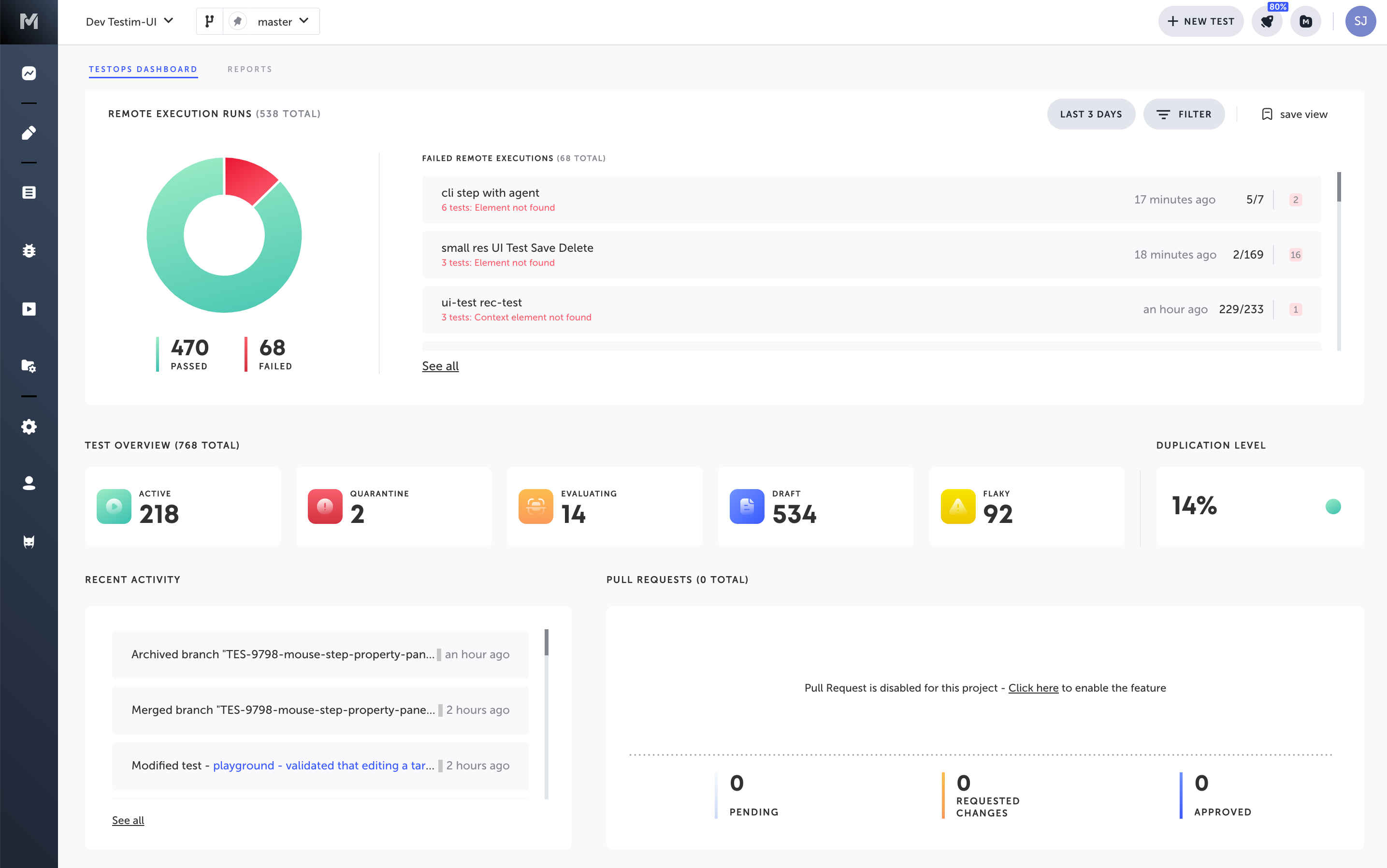Open the master branch dropdown

pos(282,21)
